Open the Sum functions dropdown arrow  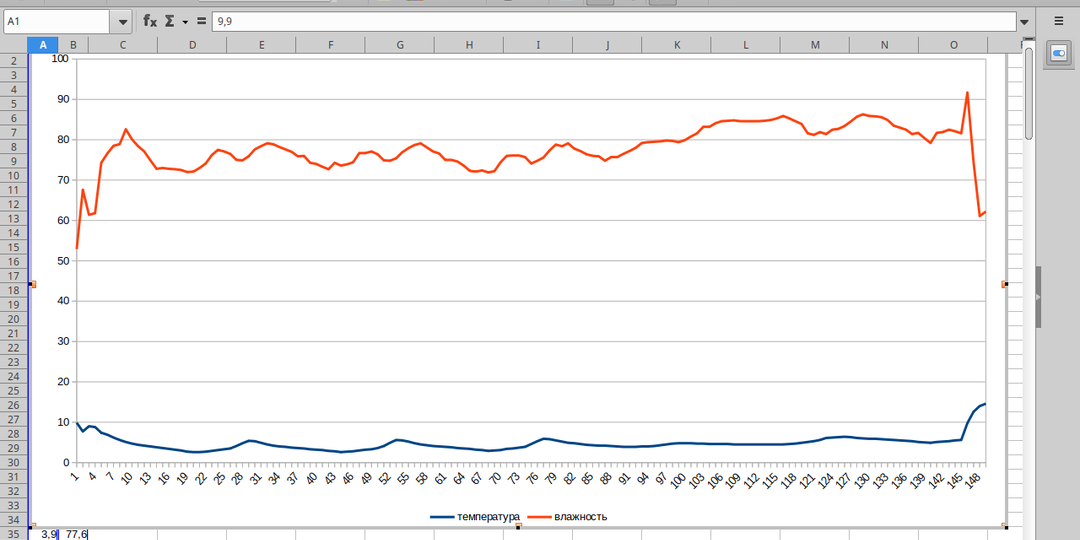185,22
